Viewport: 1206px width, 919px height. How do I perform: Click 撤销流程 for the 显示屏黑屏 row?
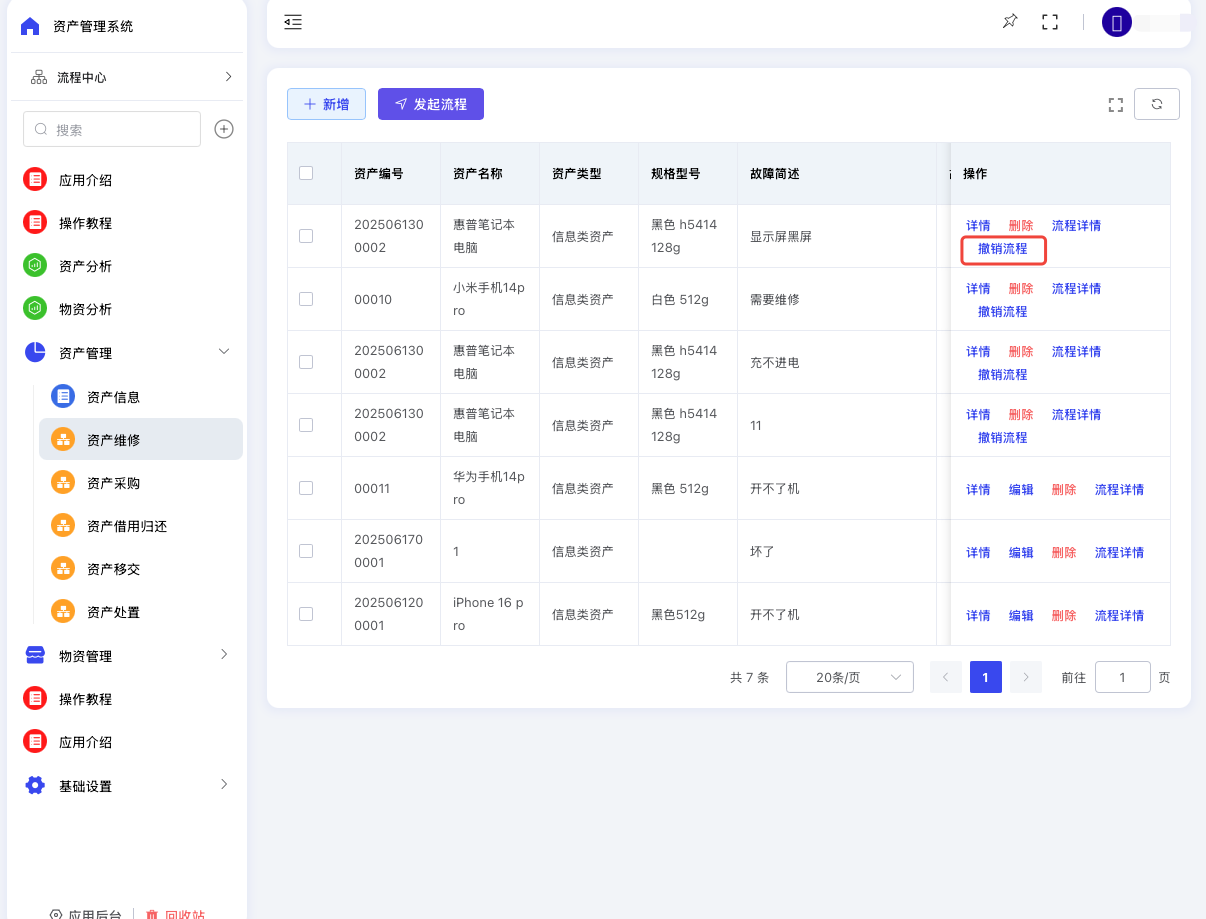click(x=1003, y=249)
